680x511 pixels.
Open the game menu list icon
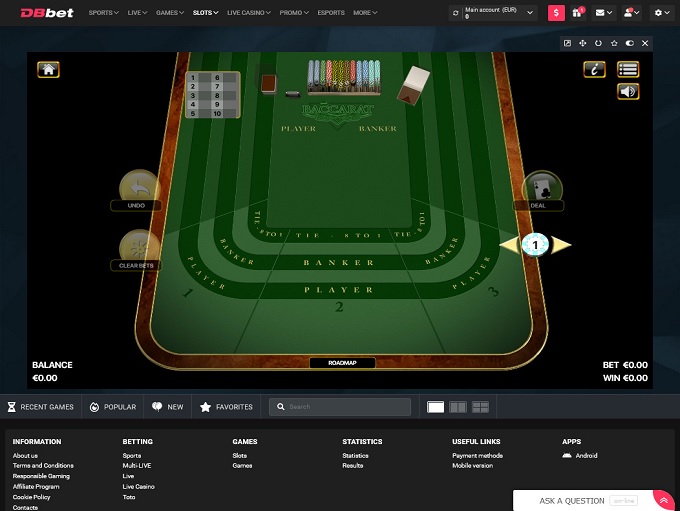point(628,69)
